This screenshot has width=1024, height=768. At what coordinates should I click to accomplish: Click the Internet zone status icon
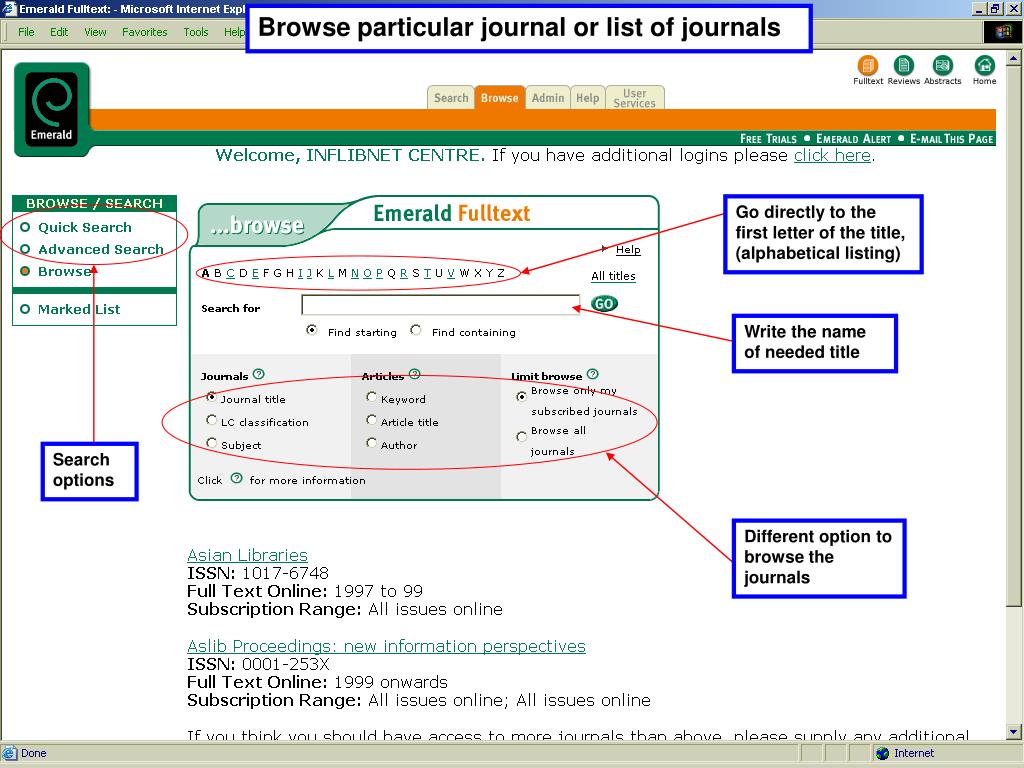(882, 753)
